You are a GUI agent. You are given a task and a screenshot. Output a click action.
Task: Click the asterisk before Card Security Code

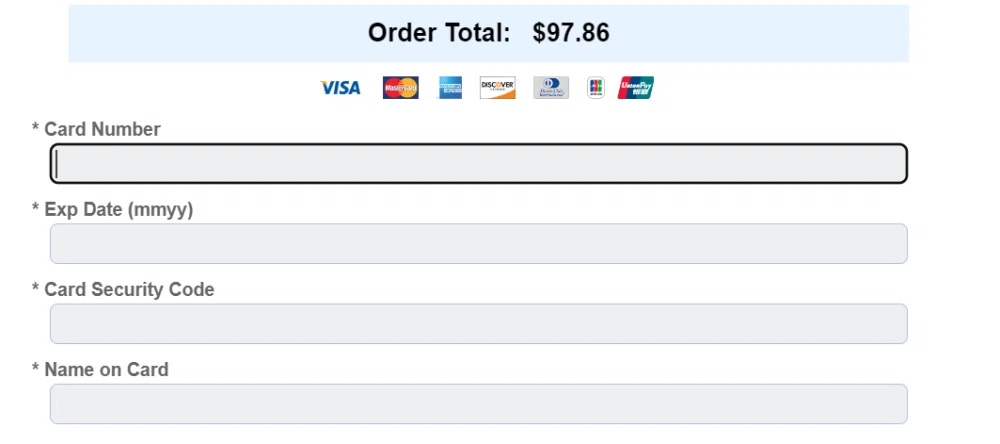tap(36, 289)
